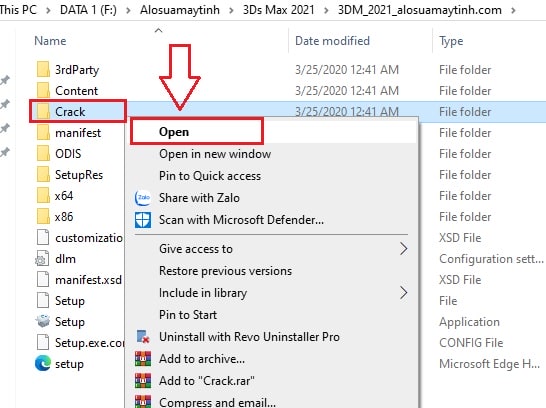Viewport: 546px width, 408px height.
Task: Select the Setup application installer icon
Action: (x=43, y=321)
